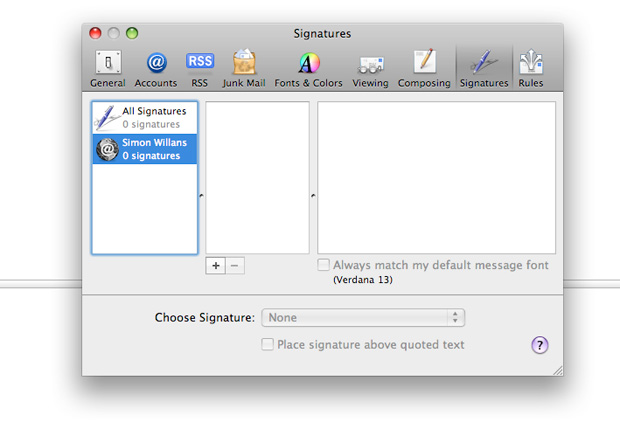Close the Signatures preferences window

click(x=96, y=33)
